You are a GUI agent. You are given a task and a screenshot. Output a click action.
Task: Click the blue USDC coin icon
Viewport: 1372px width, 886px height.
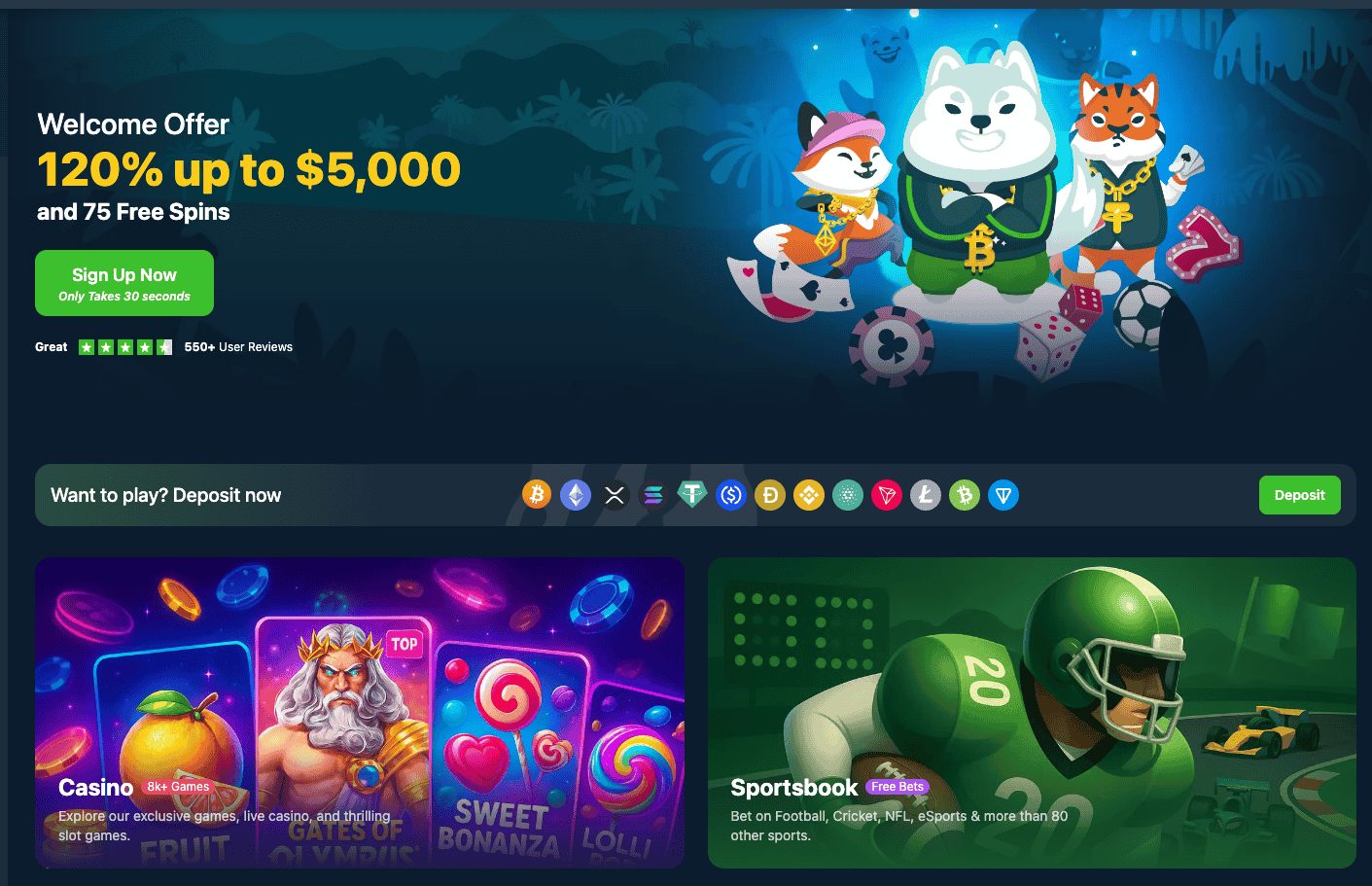[731, 495]
